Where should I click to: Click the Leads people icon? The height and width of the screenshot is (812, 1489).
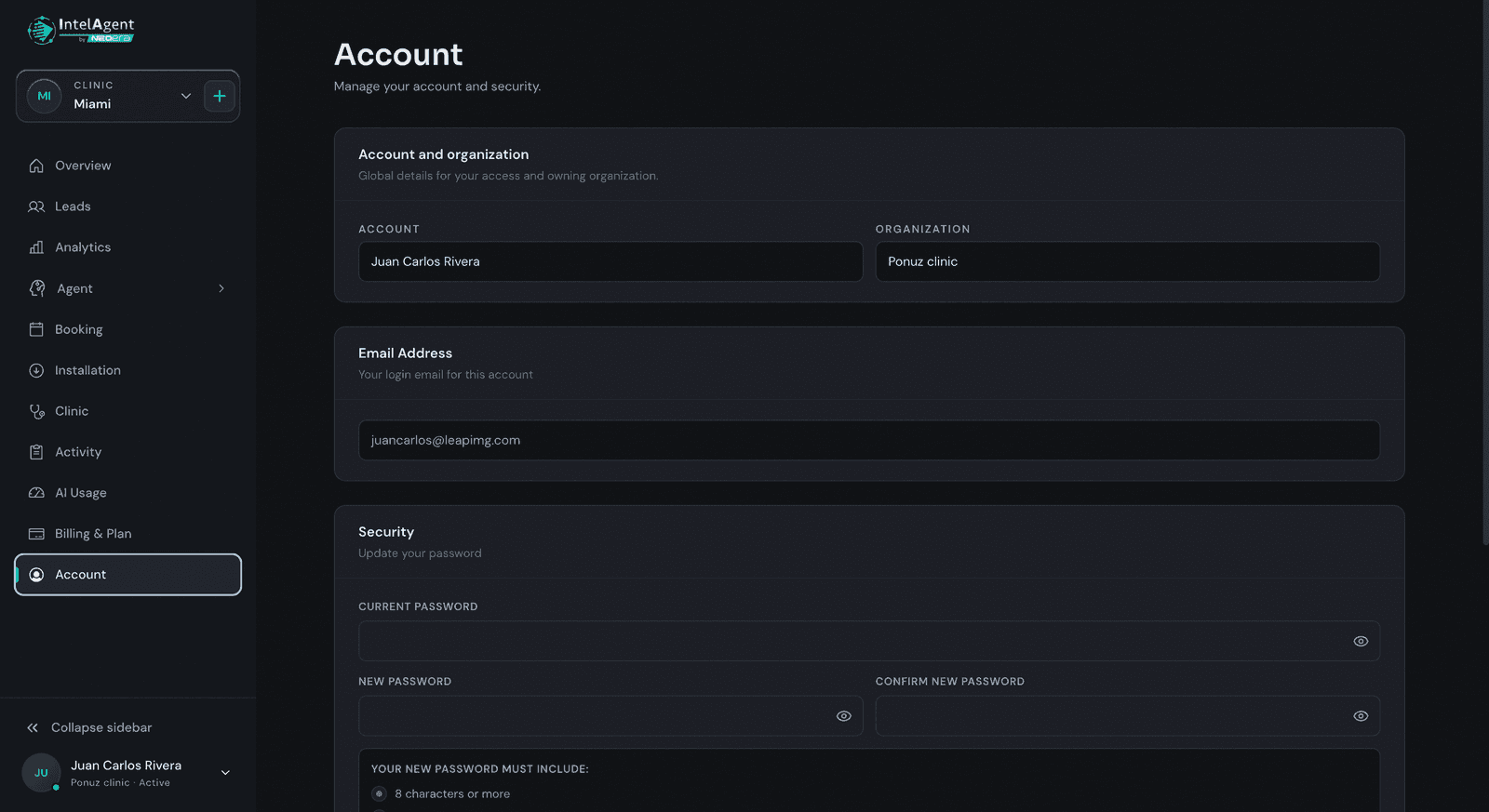[36, 206]
